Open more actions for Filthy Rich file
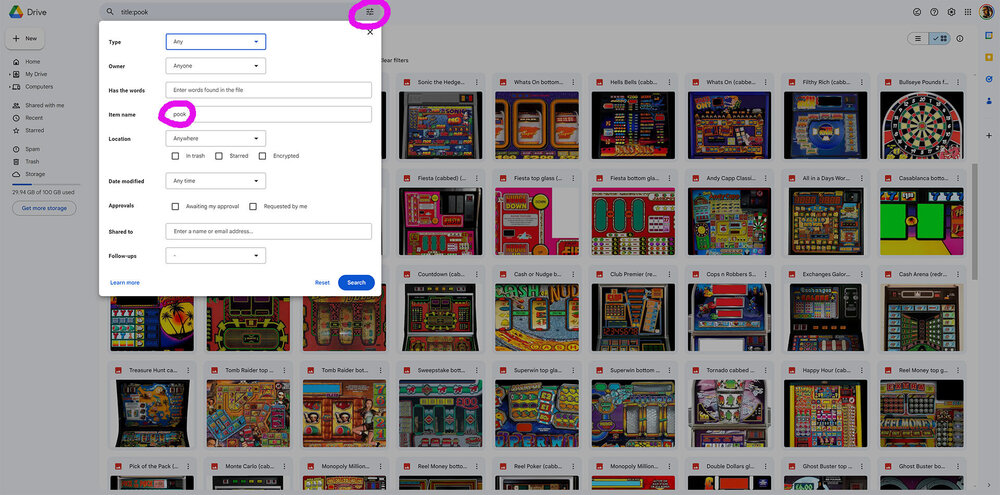The height and width of the screenshot is (495, 1000). pos(862,82)
